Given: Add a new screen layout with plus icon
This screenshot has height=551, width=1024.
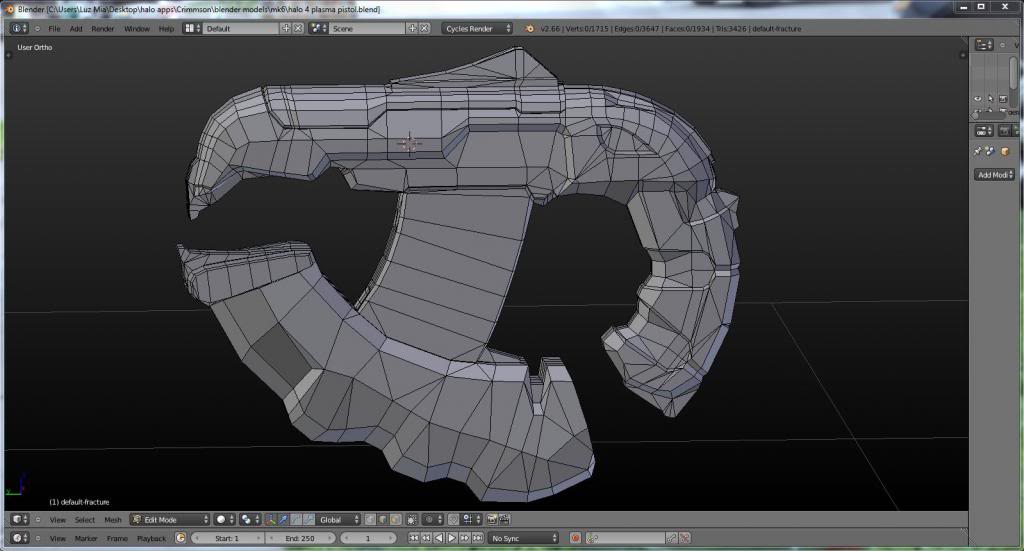Looking at the screenshot, I should (x=286, y=28).
